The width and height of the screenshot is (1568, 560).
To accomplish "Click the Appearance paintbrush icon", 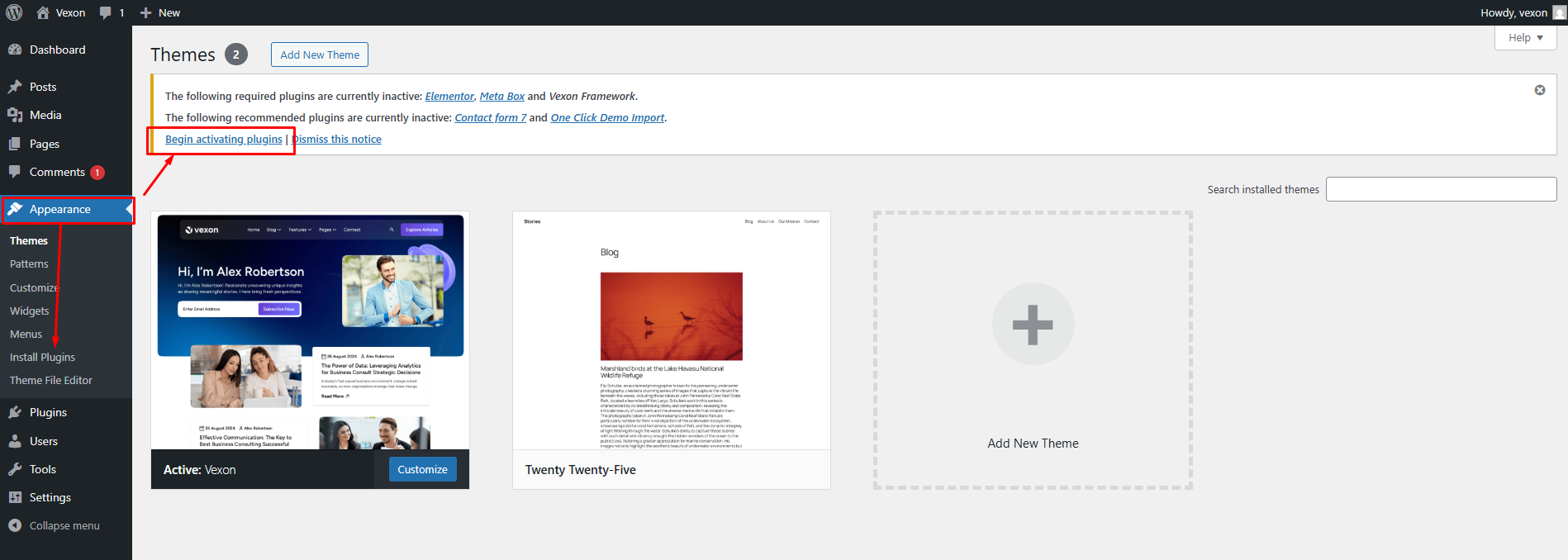I will coord(15,209).
